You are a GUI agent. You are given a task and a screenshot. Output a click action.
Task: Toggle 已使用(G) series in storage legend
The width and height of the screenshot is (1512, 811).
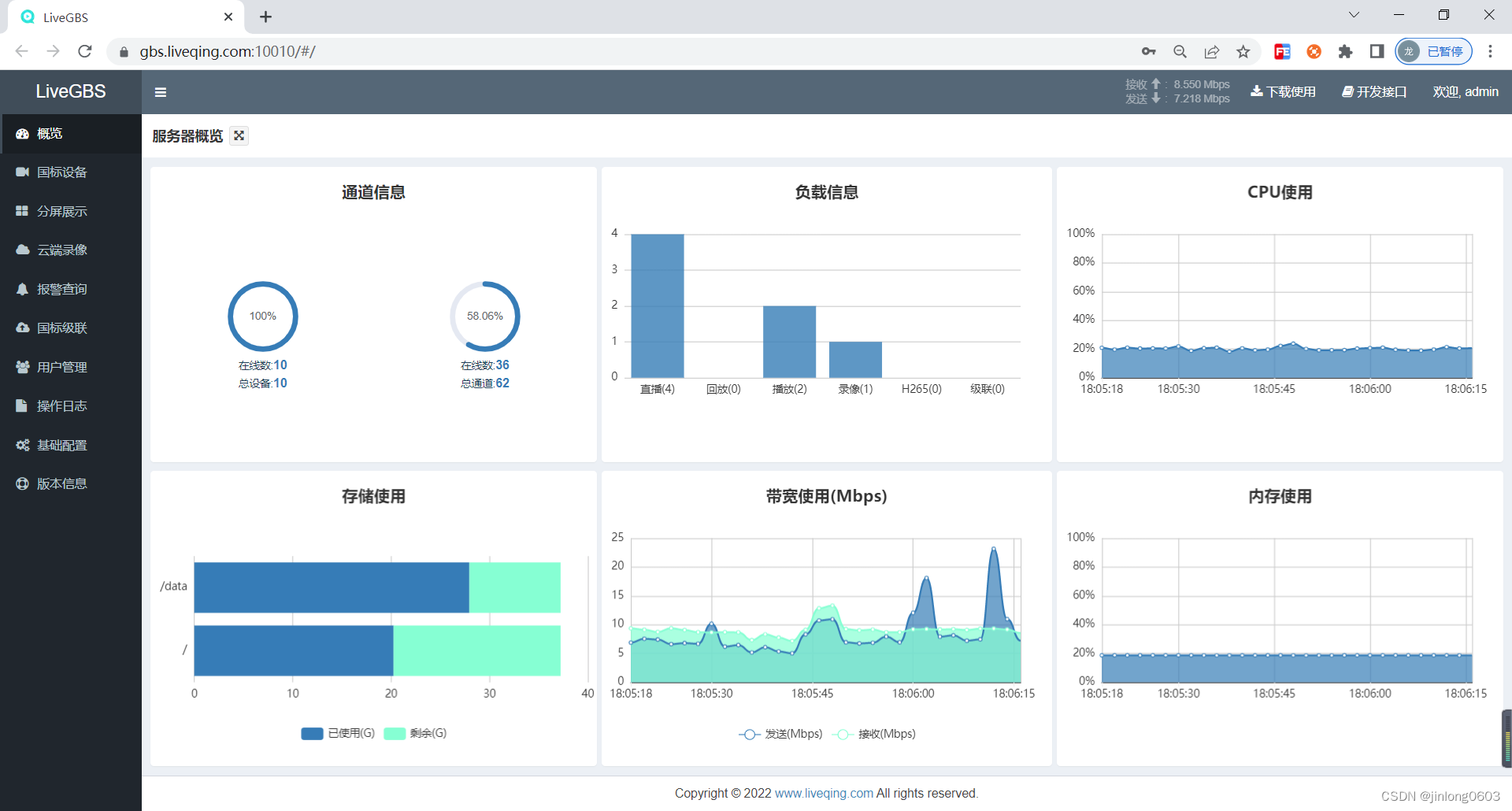pyautogui.click(x=338, y=733)
